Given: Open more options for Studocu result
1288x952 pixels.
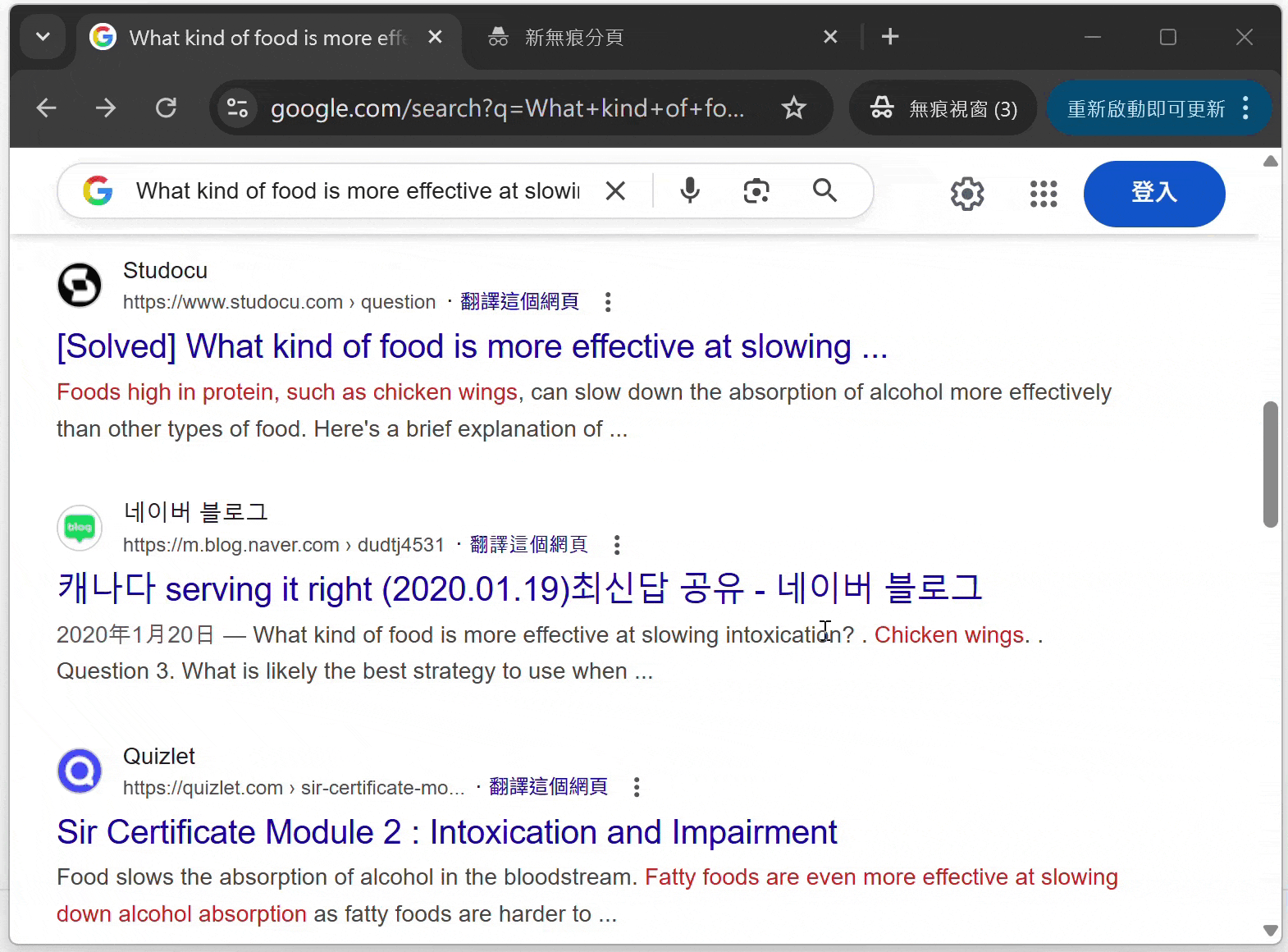Looking at the screenshot, I should click(608, 302).
